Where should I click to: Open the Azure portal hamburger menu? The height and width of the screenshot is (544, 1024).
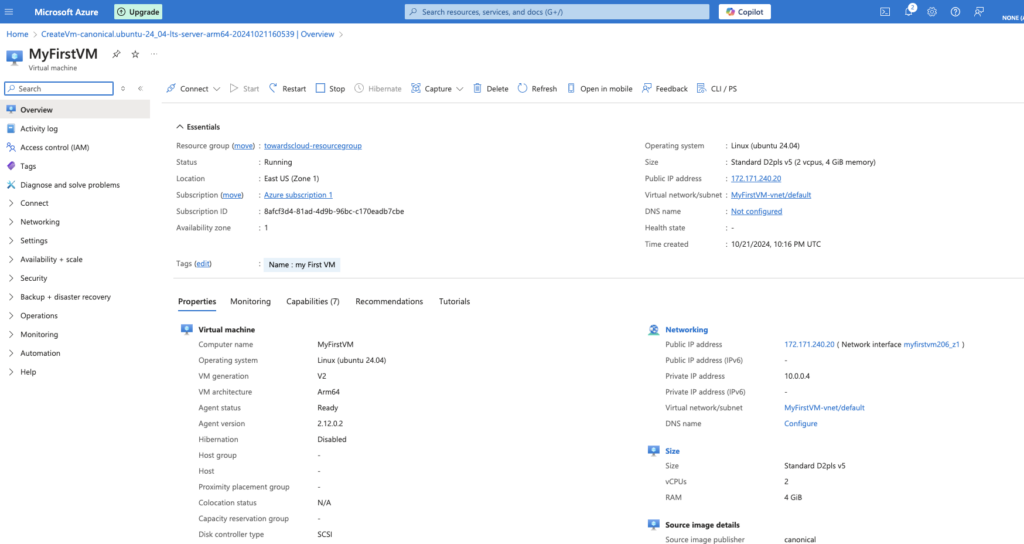tap(9, 12)
